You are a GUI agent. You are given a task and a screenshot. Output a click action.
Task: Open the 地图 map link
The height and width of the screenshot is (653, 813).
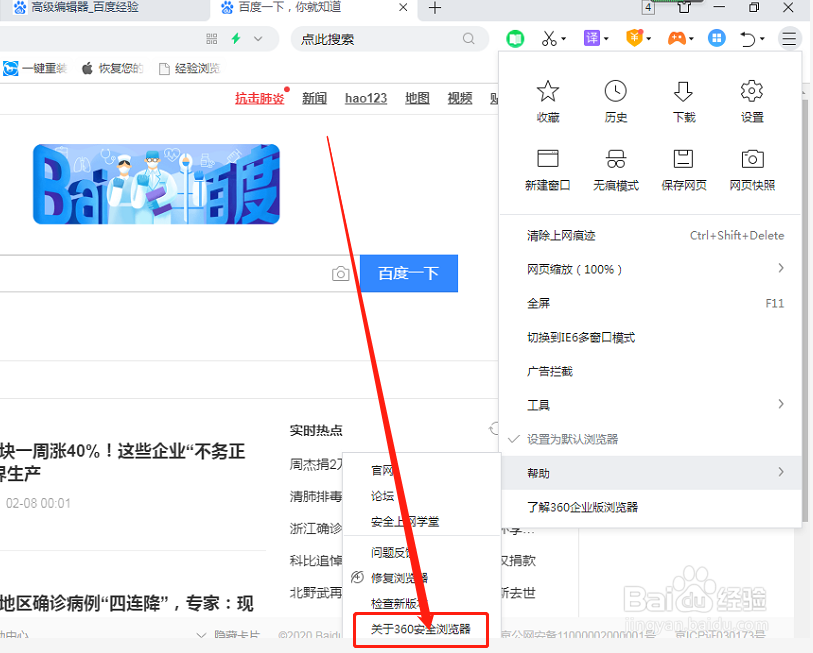tap(417, 98)
